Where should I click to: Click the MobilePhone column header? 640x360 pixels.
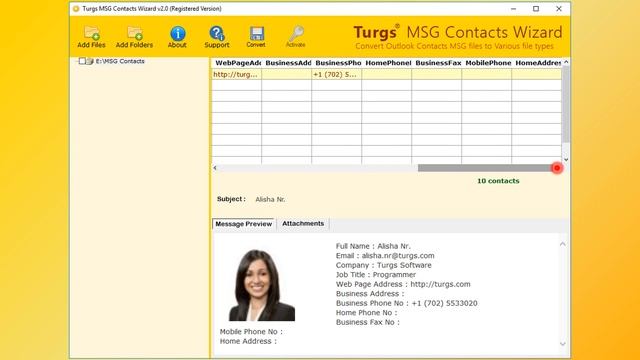click(x=487, y=63)
